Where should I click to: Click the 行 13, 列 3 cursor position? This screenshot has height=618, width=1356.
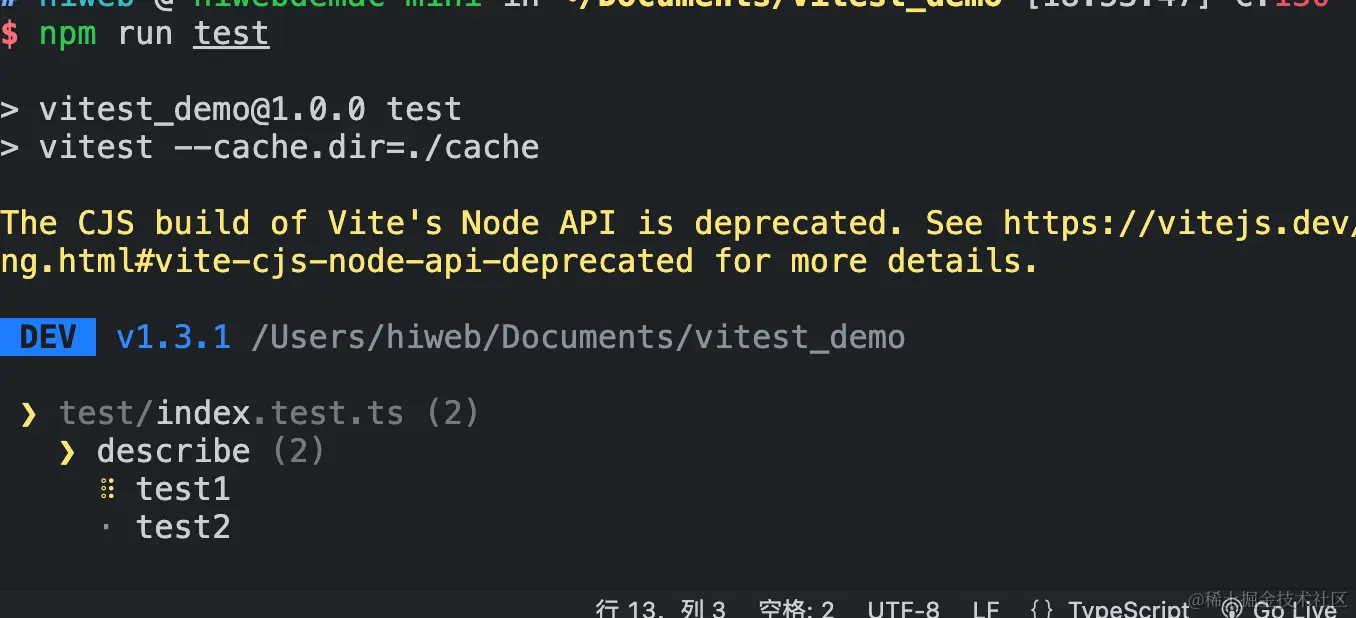point(661,609)
